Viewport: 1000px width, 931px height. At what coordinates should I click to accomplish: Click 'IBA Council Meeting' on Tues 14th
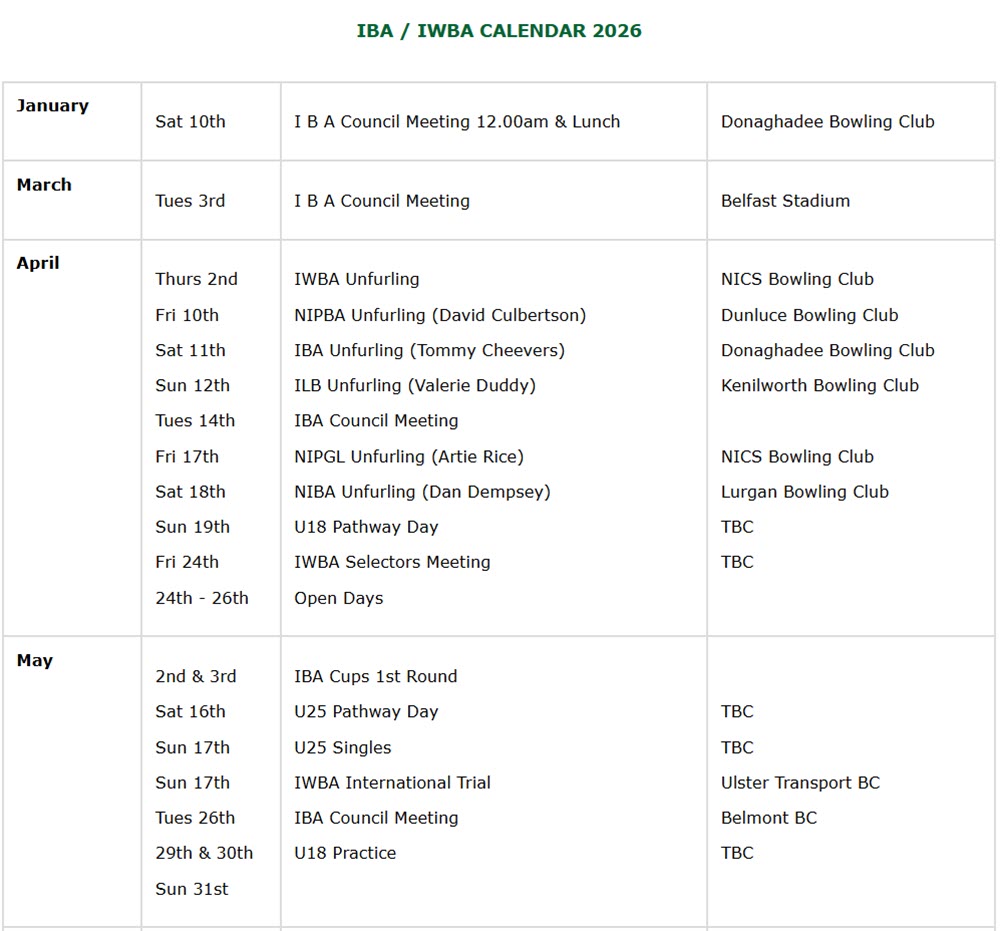tap(376, 421)
